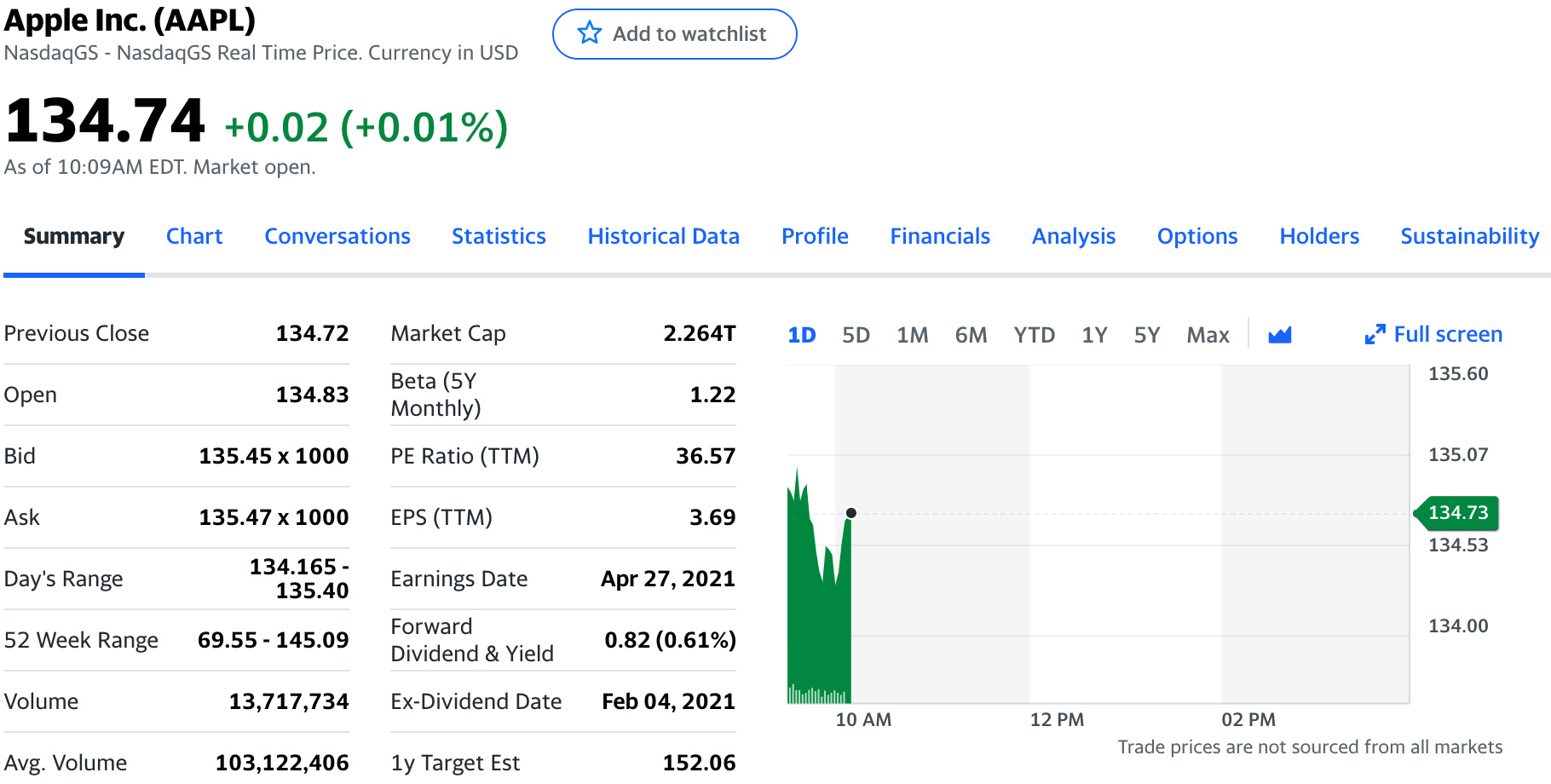Image resolution: width=1551 pixels, height=784 pixels.
Task: View the Historical Data tab
Action: coord(664,236)
